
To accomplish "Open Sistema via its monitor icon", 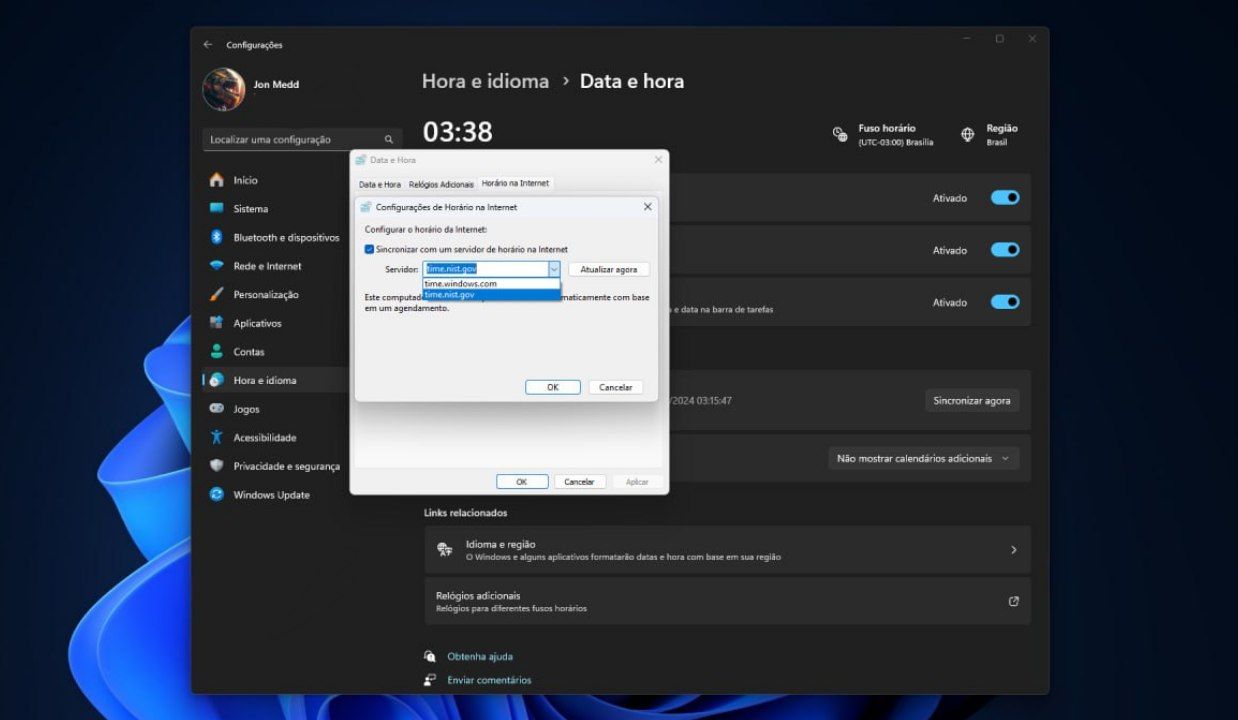I will point(216,209).
